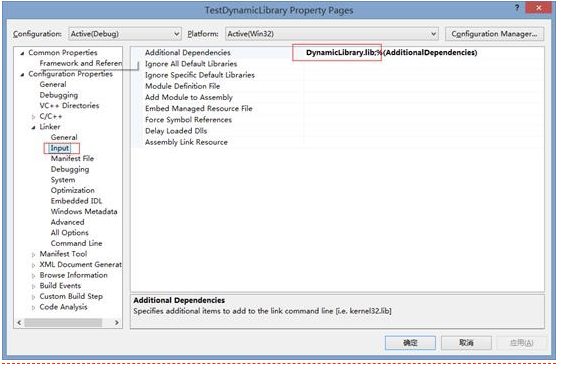Expand the Build Events node

pos(34,286)
